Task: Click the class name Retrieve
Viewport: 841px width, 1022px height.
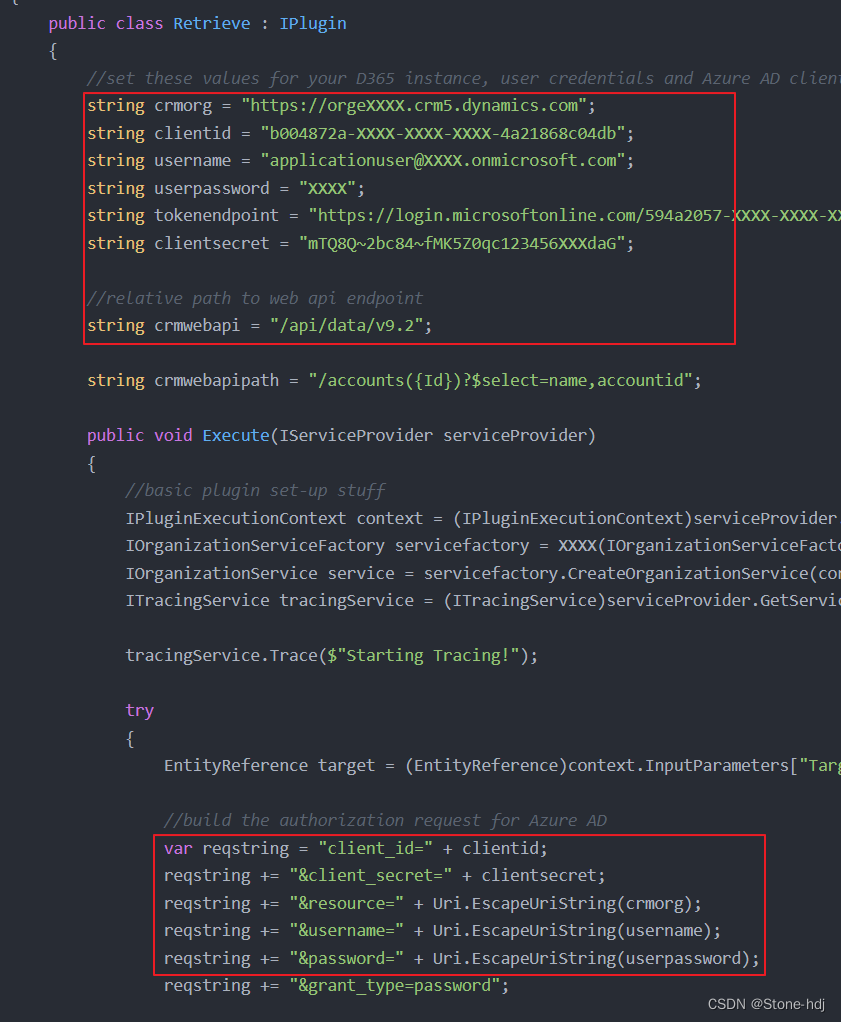Action: 211,23
